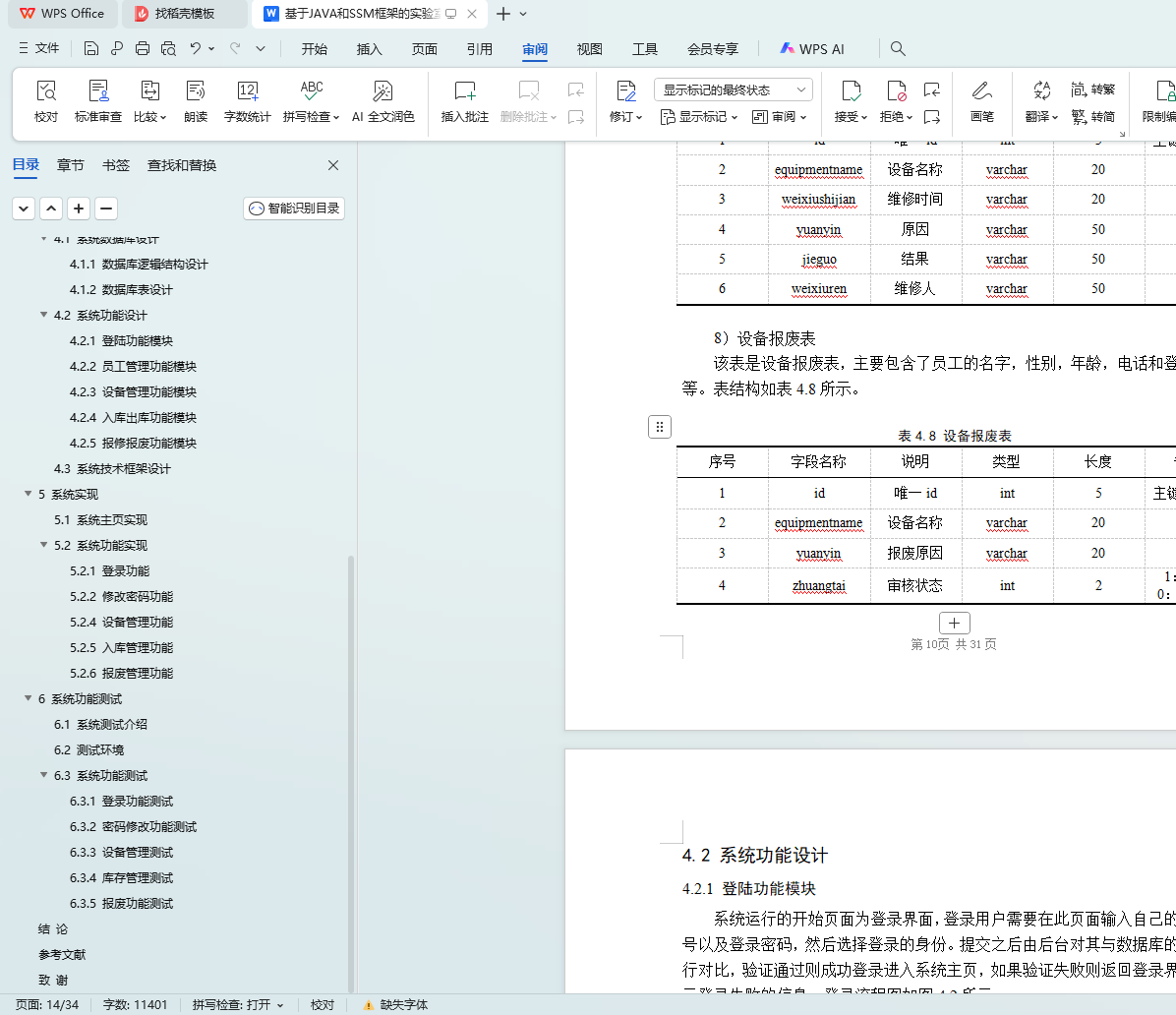This screenshot has width=1176, height=1015.
Task: Expand all outline levels chevron-down button
Action: (x=24, y=209)
